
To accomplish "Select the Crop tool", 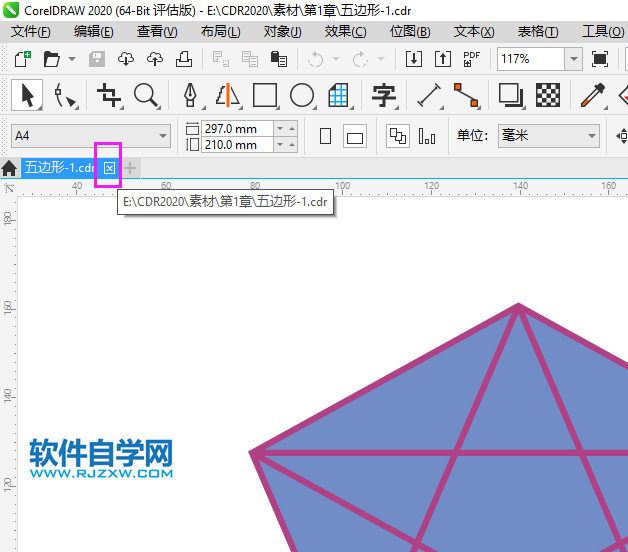I will click(109, 95).
